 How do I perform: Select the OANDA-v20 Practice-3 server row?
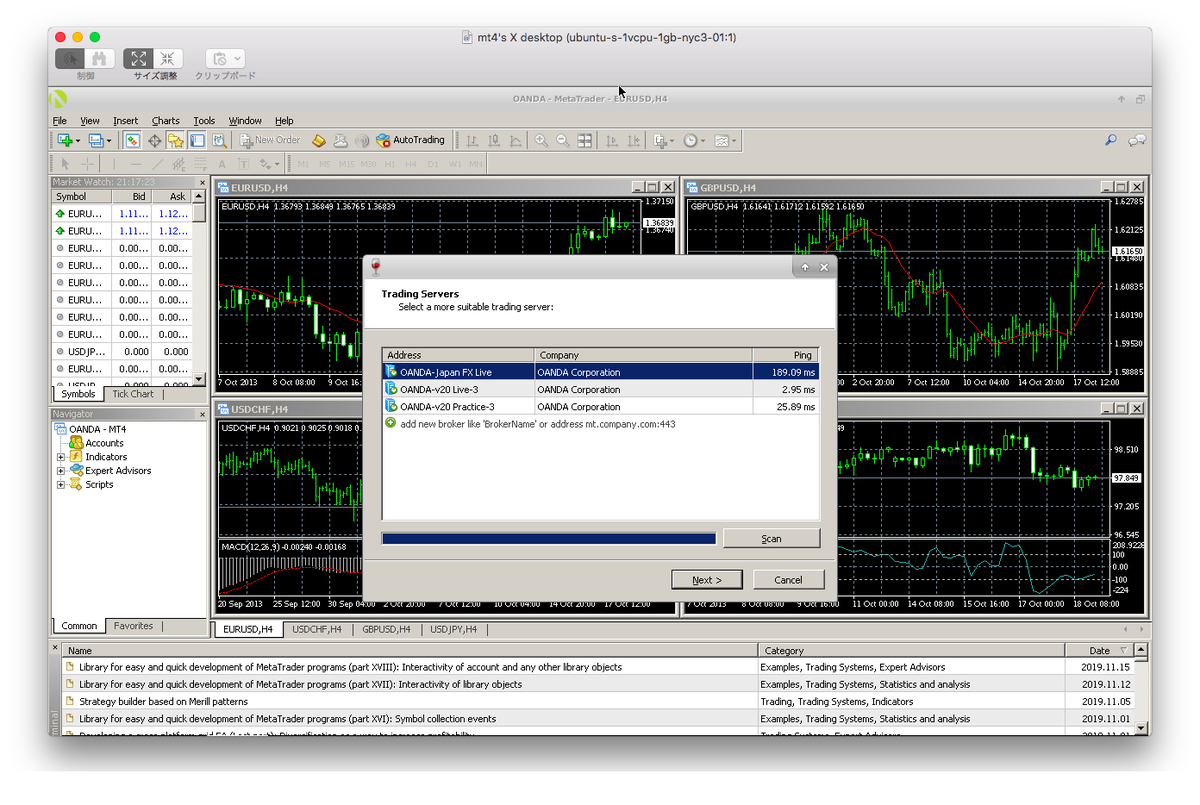coord(601,407)
